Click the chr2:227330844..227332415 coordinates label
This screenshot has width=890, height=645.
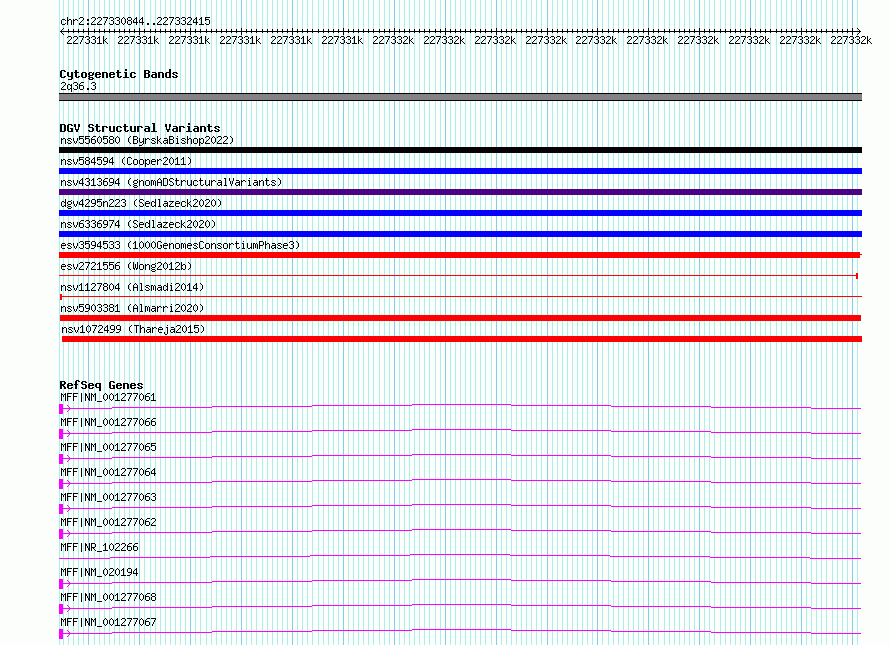coord(135,21)
